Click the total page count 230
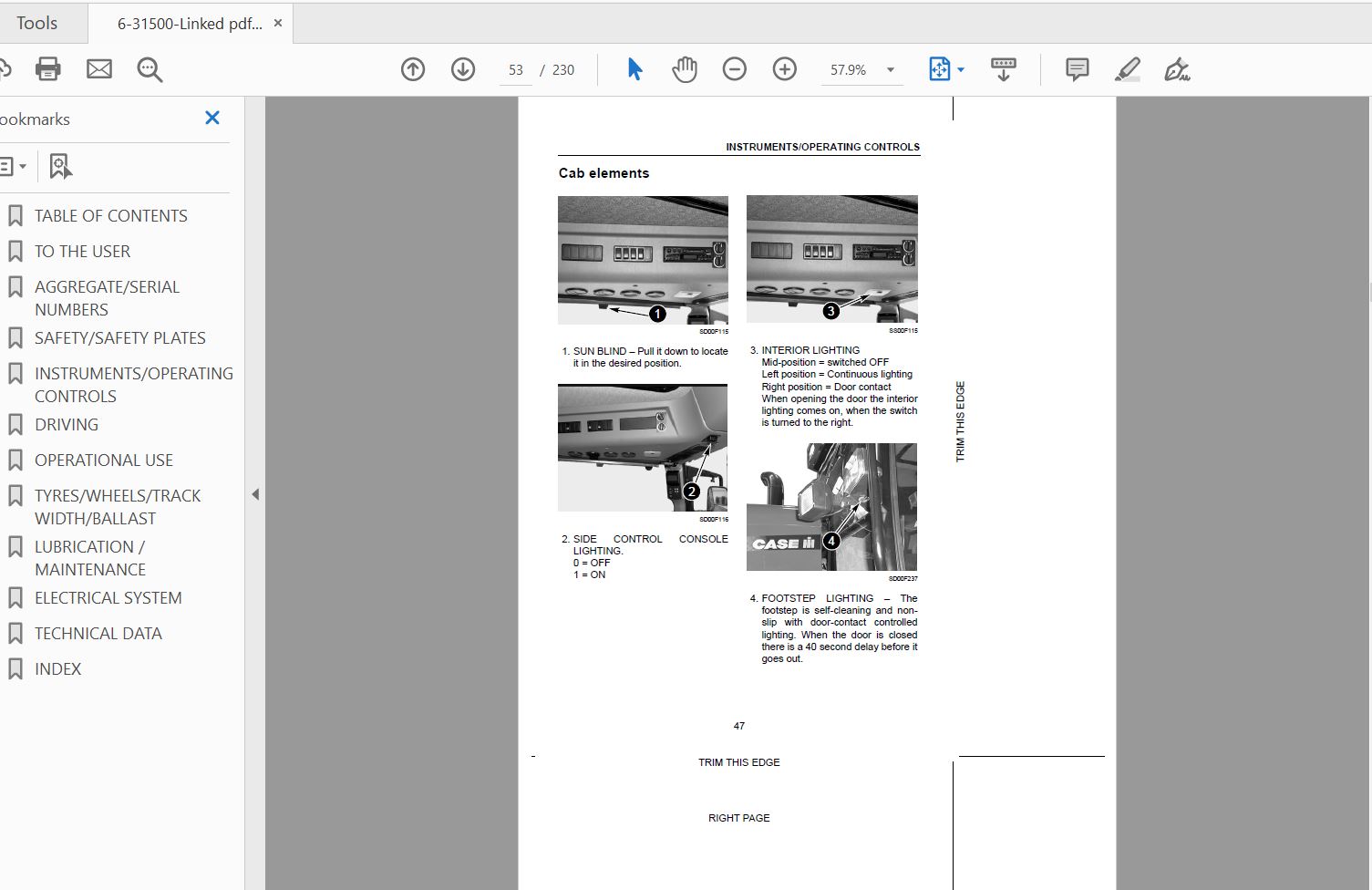Viewport: 1372px width, 890px height. 563,70
